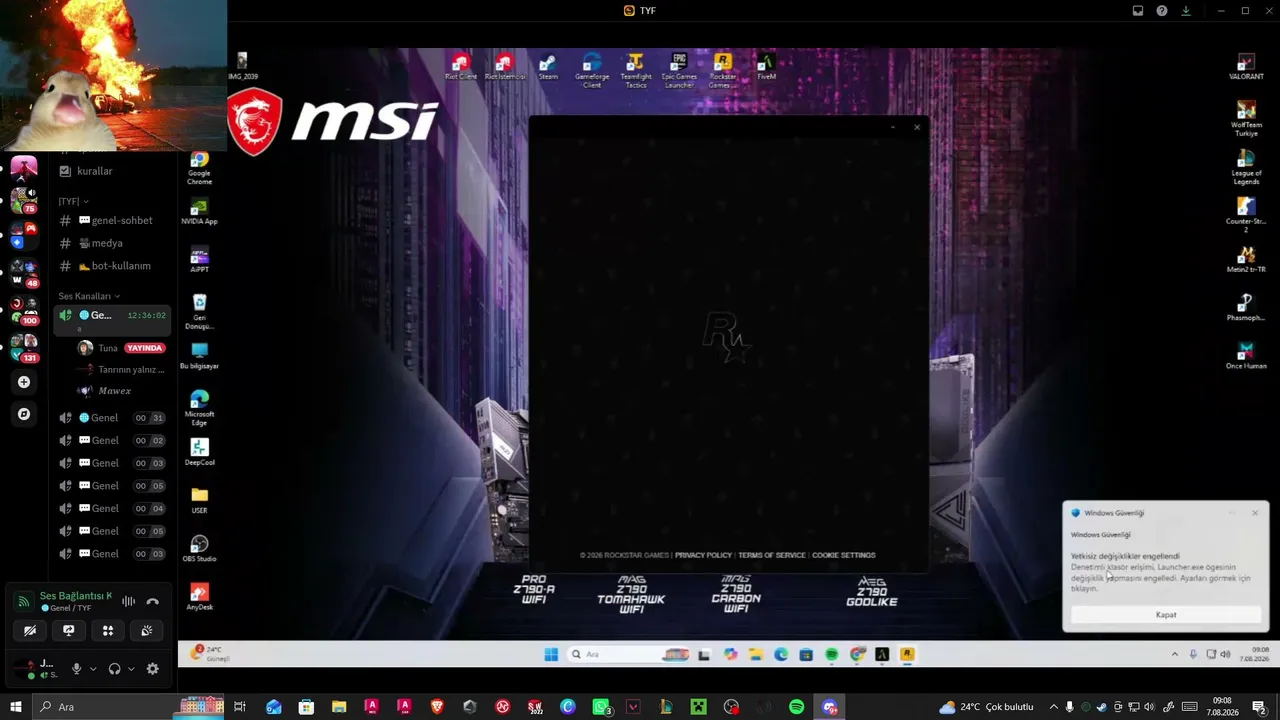Open the medya text channel
This screenshot has width=1280, height=720.
111,243
